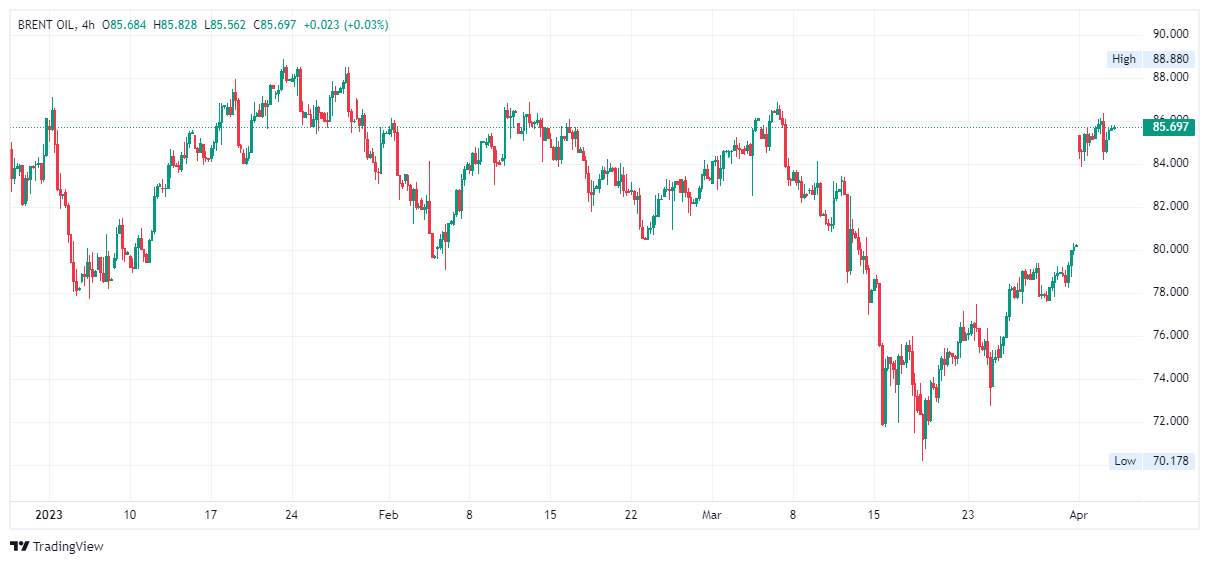Select the 88.880 high price value
Screen dimensions: 1209x564
pyautogui.click(x=1170, y=59)
